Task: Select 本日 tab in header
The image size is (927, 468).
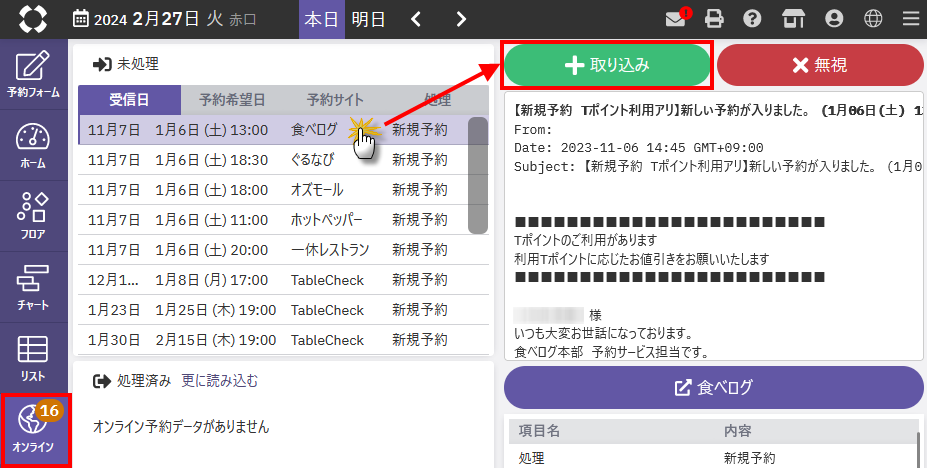Action: [322, 19]
